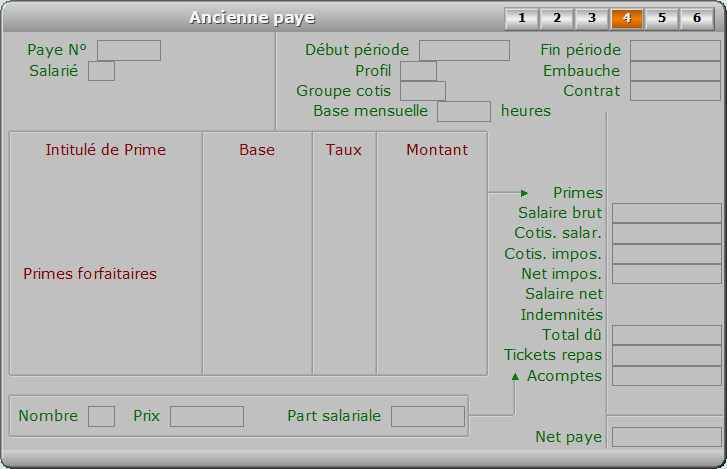Select the Contrat field

pyautogui.click(x=676, y=91)
